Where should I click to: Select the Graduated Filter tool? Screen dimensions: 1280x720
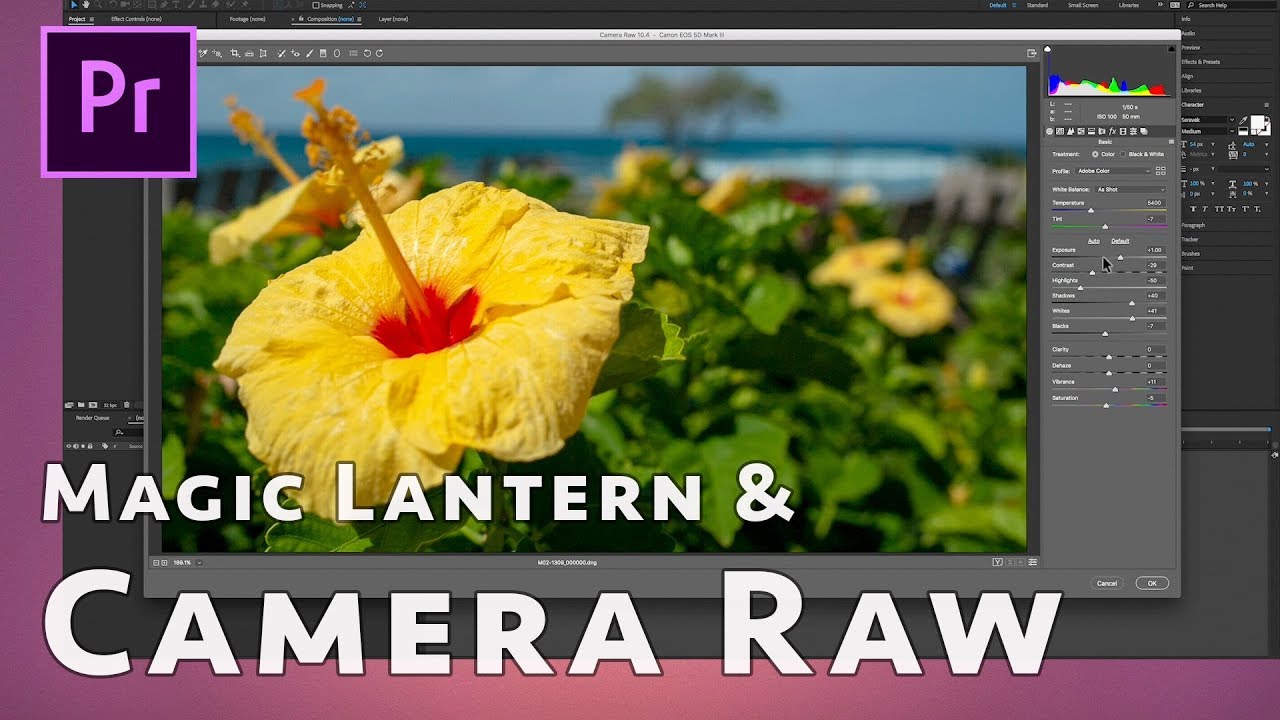pyautogui.click(x=323, y=53)
